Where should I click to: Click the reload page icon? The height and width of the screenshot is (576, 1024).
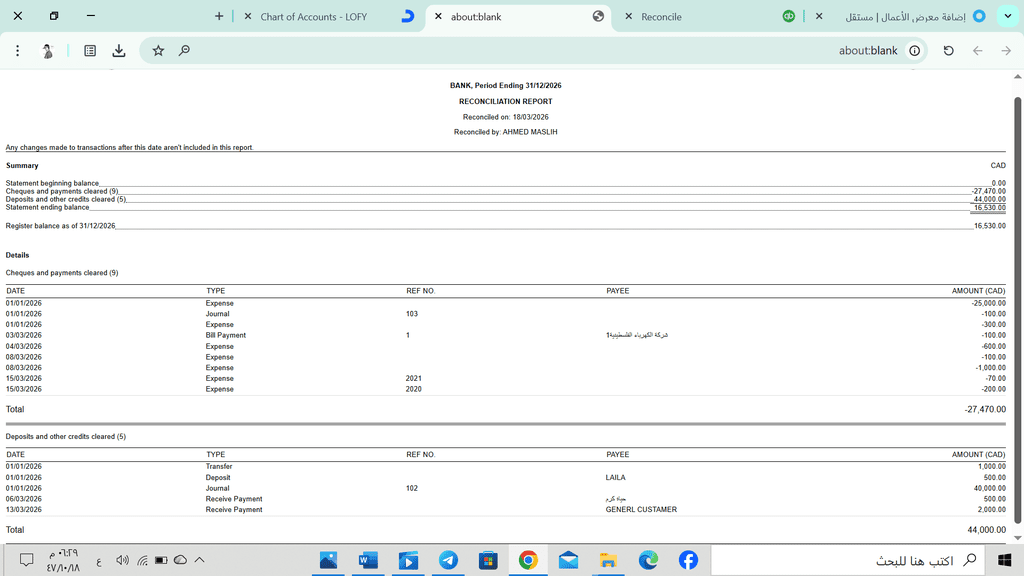(948, 51)
